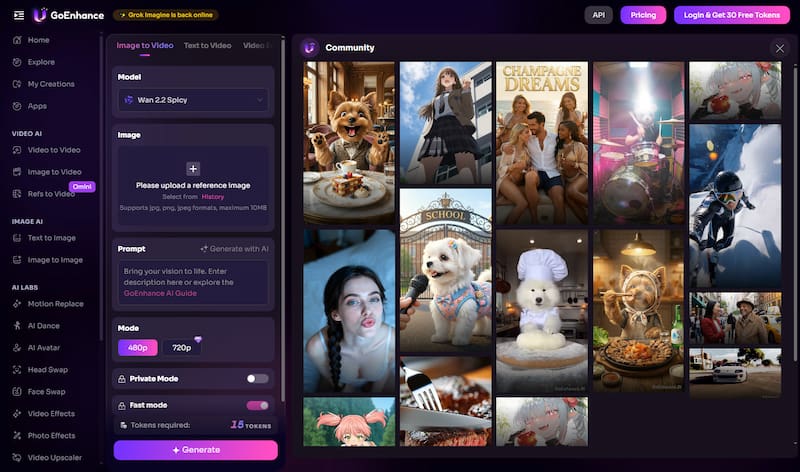800x472 pixels.
Task: Click the Image to Video sidebar icon
Action: click(17, 171)
